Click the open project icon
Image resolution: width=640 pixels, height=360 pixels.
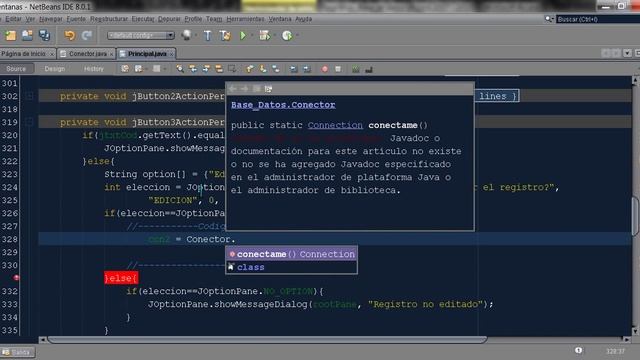[x=27, y=36]
